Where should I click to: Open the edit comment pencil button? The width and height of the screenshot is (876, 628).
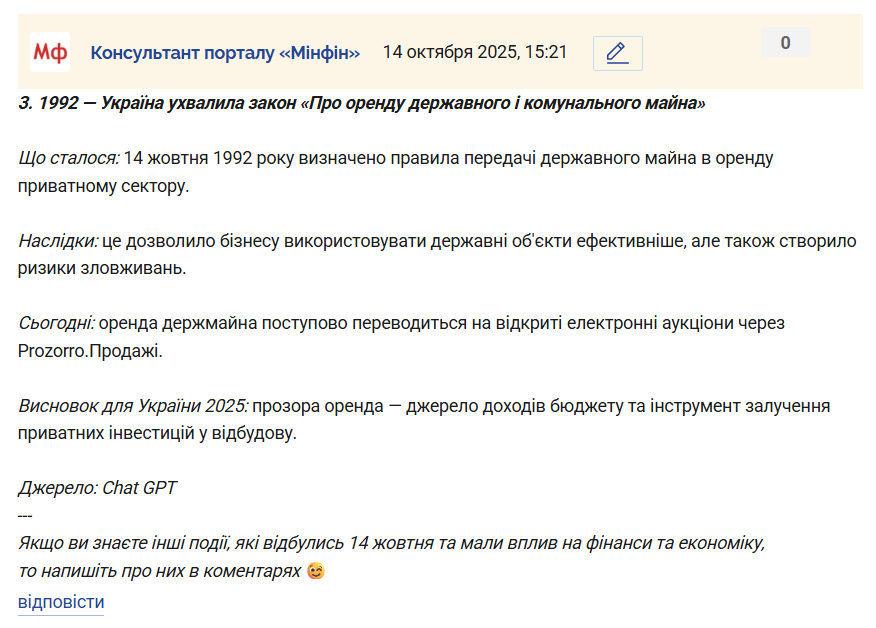pyautogui.click(x=617, y=54)
